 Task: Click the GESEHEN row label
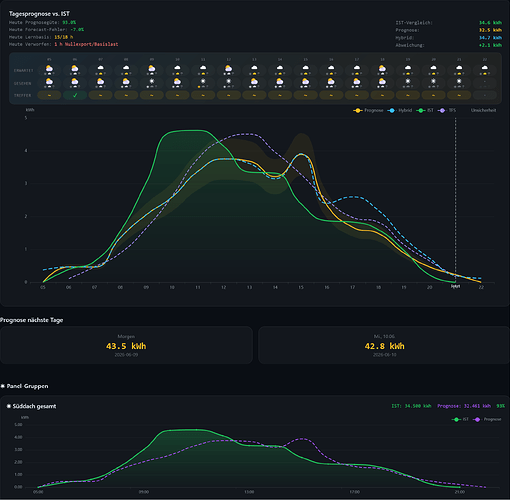23,83
